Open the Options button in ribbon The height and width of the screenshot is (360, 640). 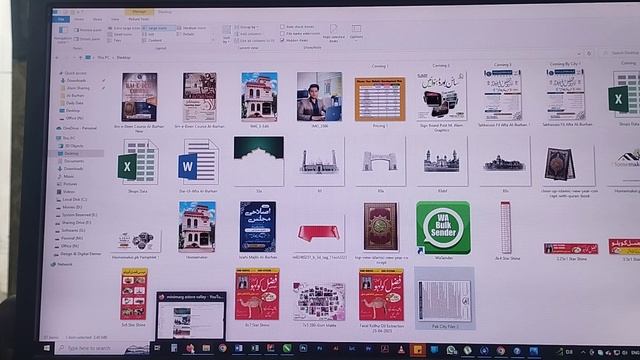click(356, 32)
